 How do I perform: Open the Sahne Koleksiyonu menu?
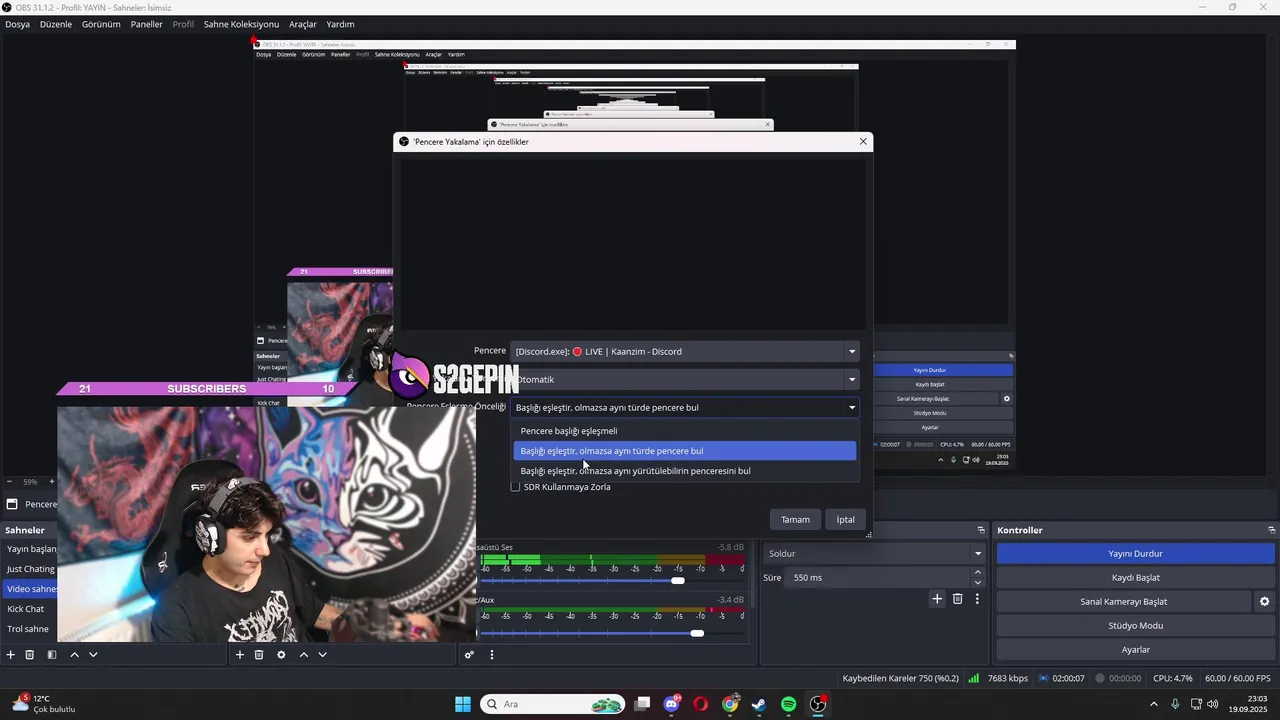click(241, 24)
